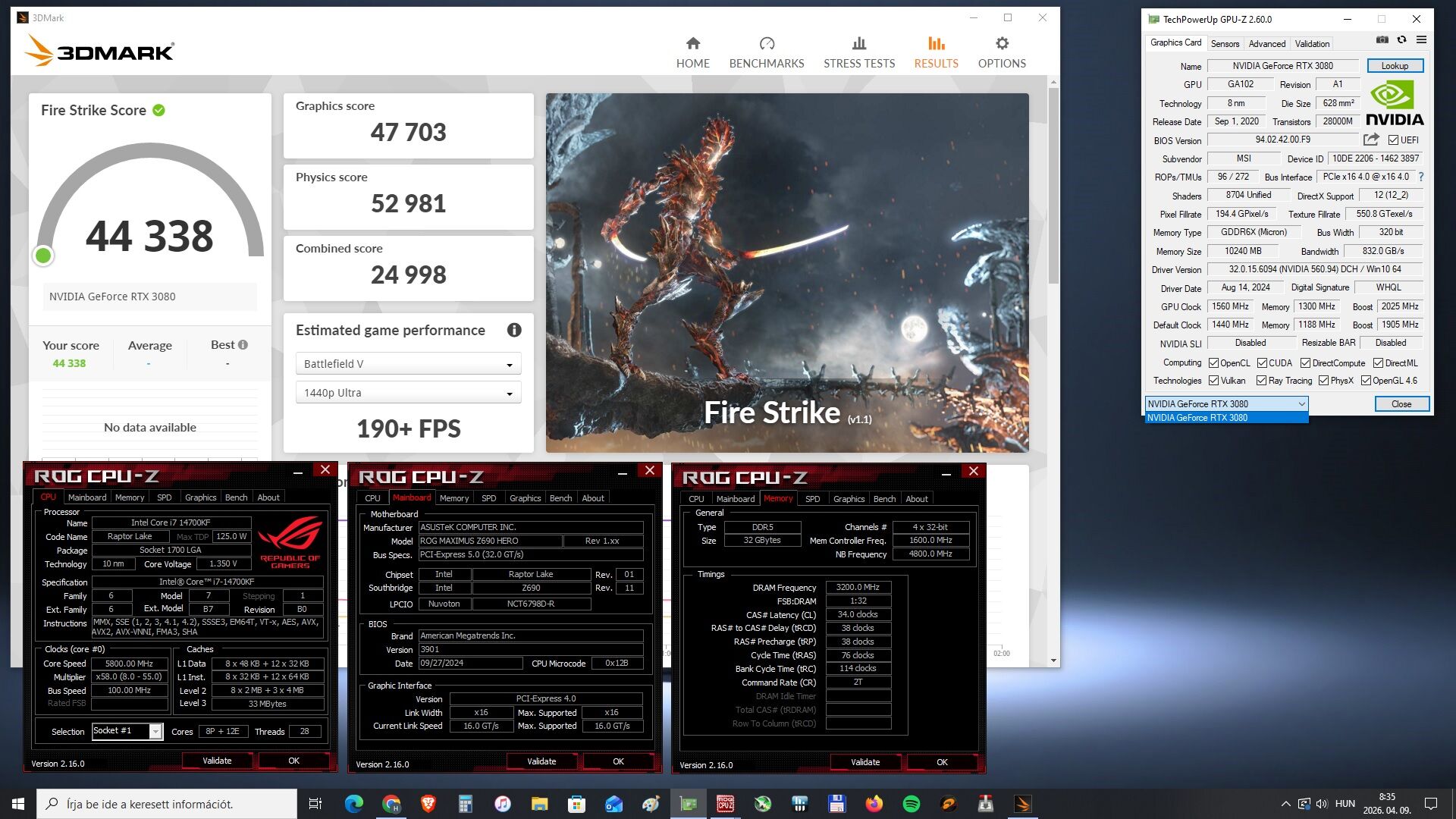Open the GPU-Z hamburger menu
The height and width of the screenshot is (819, 1456).
(1421, 39)
